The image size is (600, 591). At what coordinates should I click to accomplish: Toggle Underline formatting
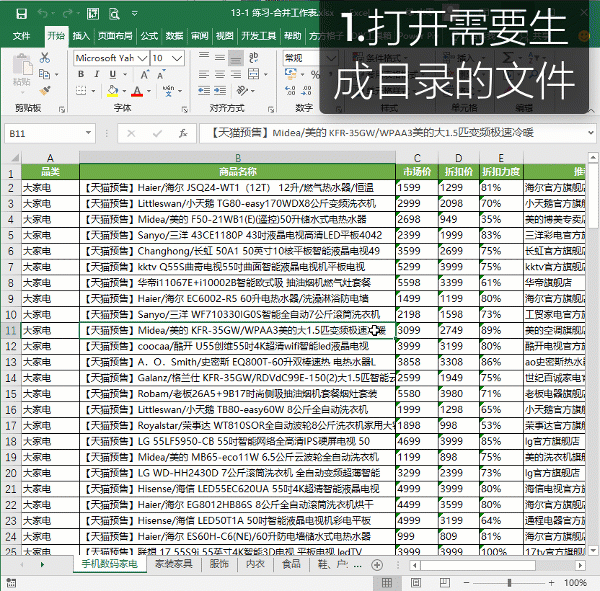pyautogui.click(x=112, y=74)
